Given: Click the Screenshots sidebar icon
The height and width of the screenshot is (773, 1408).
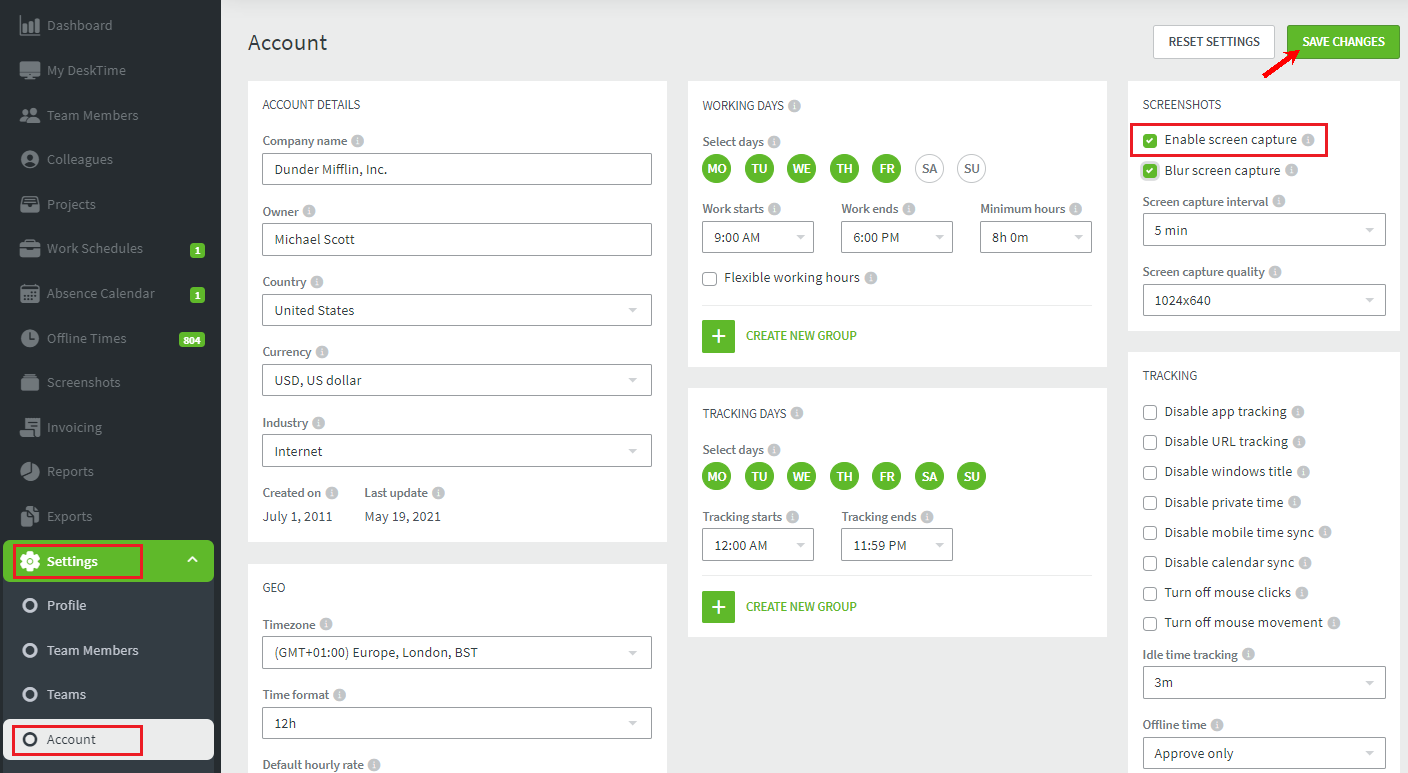Looking at the screenshot, I should pyautogui.click(x=30, y=382).
